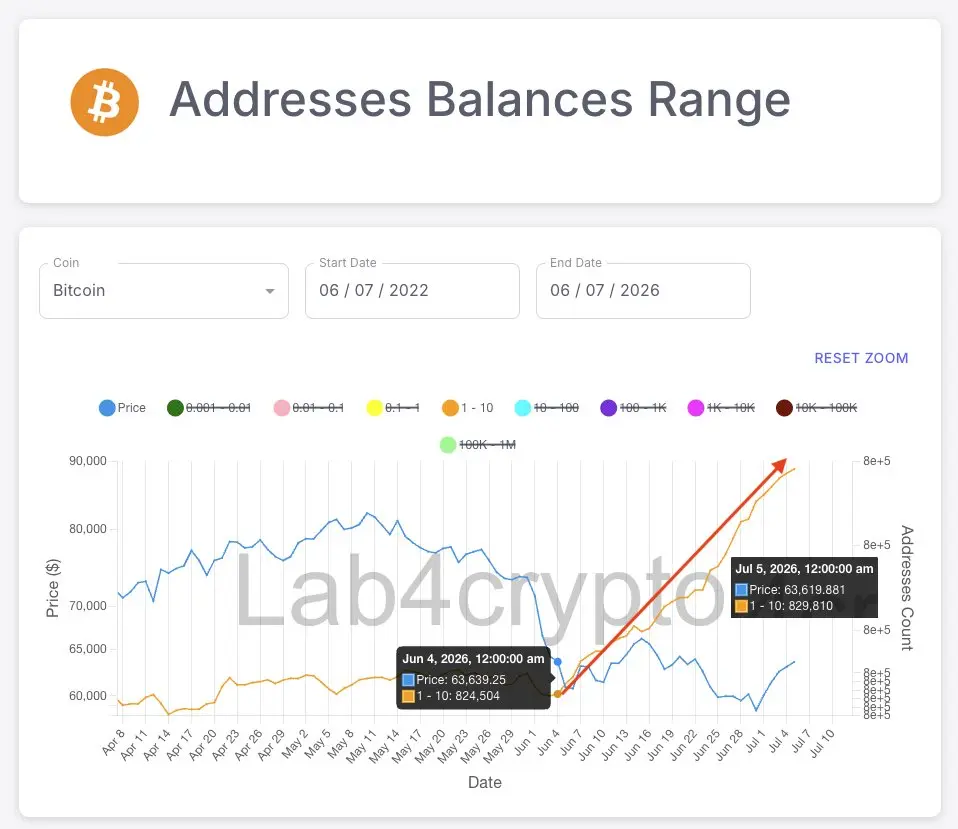The height and width of the screenshot is (829, 958).
Task: Toggle the 10 - 100 legend series
Action: click(547, 407)
